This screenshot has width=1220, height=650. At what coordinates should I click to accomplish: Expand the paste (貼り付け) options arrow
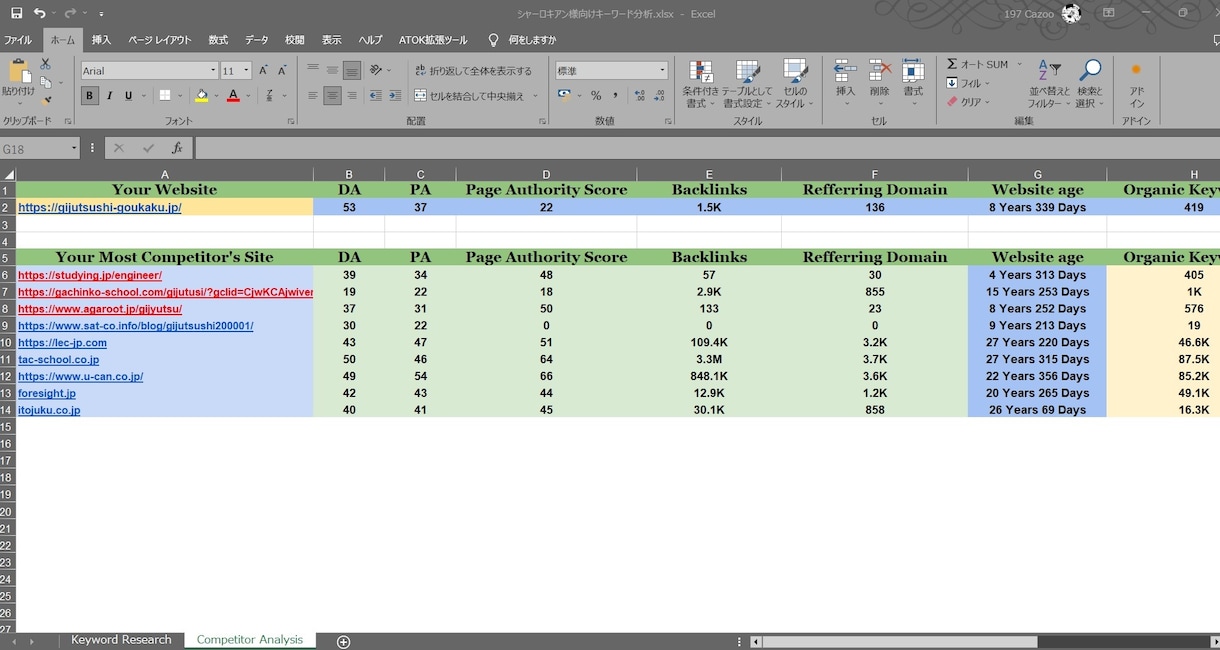[18, 104]
